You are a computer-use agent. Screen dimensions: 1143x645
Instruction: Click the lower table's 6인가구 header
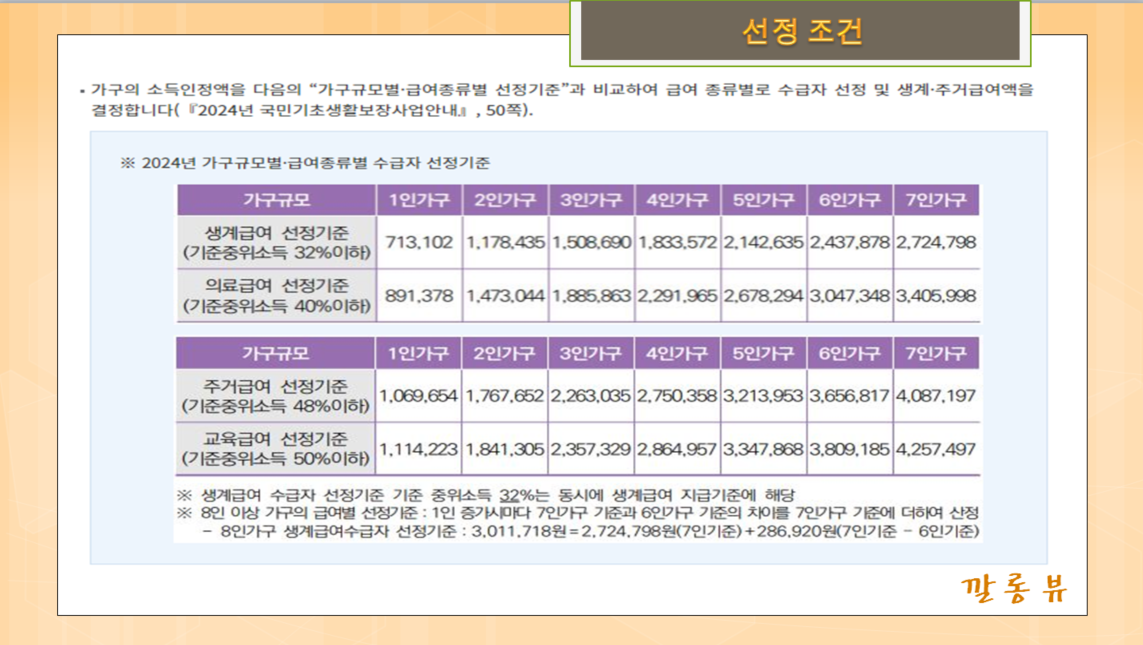coord(849,353)
